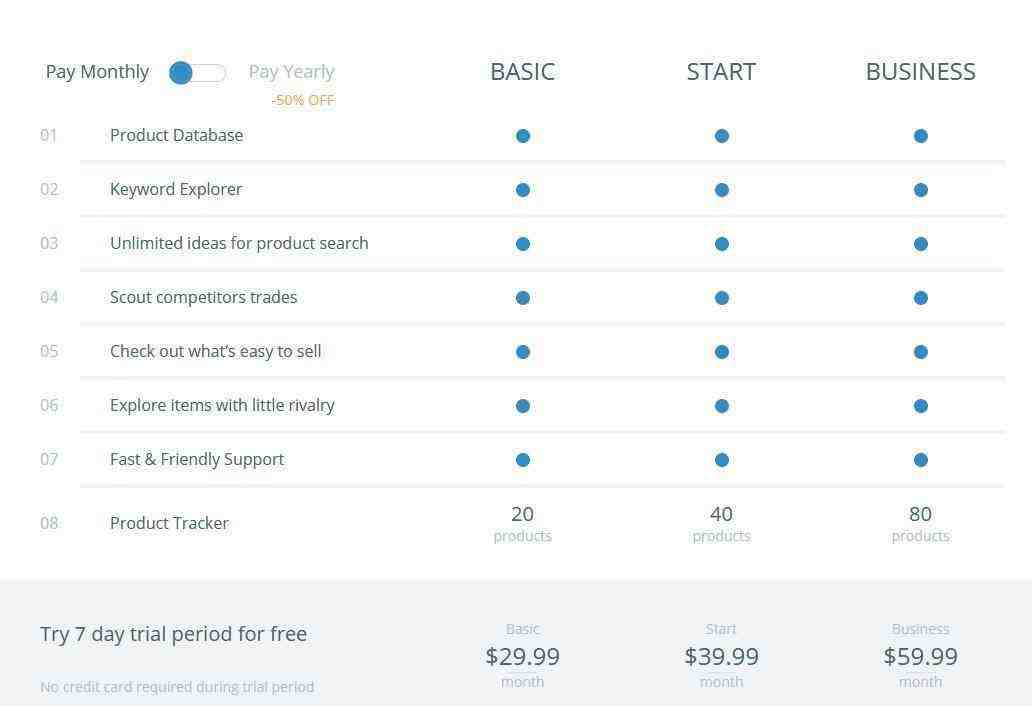This screenshot has height=706, width=1032.
Task: Click the START plan column header
Action: (721, 72)
